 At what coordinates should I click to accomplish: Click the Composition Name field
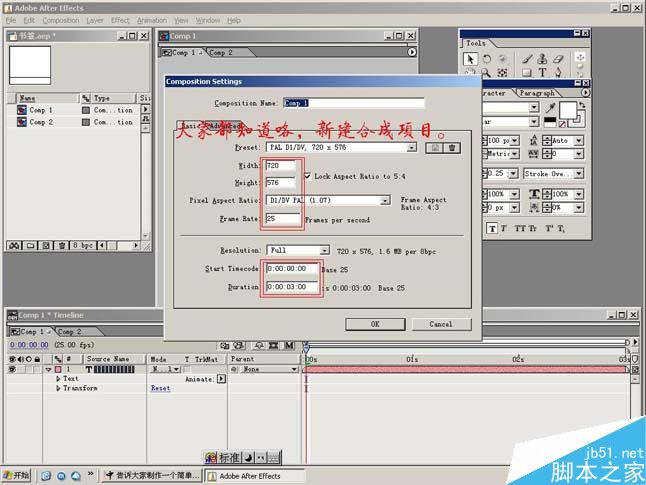click(x=354, y=103)
